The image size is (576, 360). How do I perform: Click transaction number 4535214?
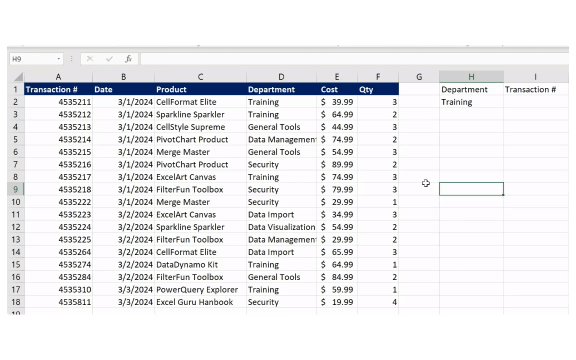(x=58, y=139)
